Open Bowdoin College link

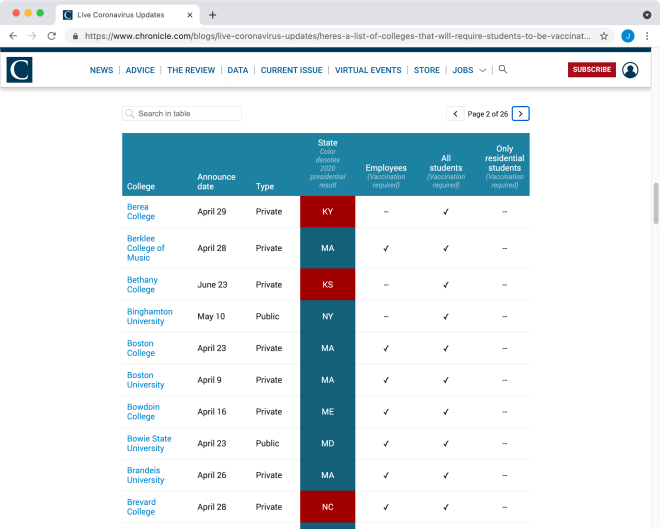click(x=144, y=412)
